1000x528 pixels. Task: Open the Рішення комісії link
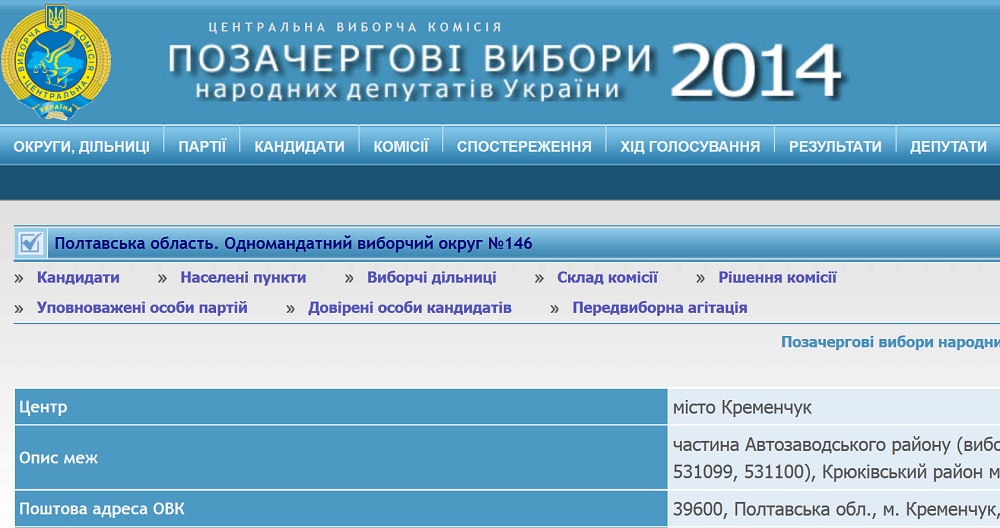click(x=777, y=278)
